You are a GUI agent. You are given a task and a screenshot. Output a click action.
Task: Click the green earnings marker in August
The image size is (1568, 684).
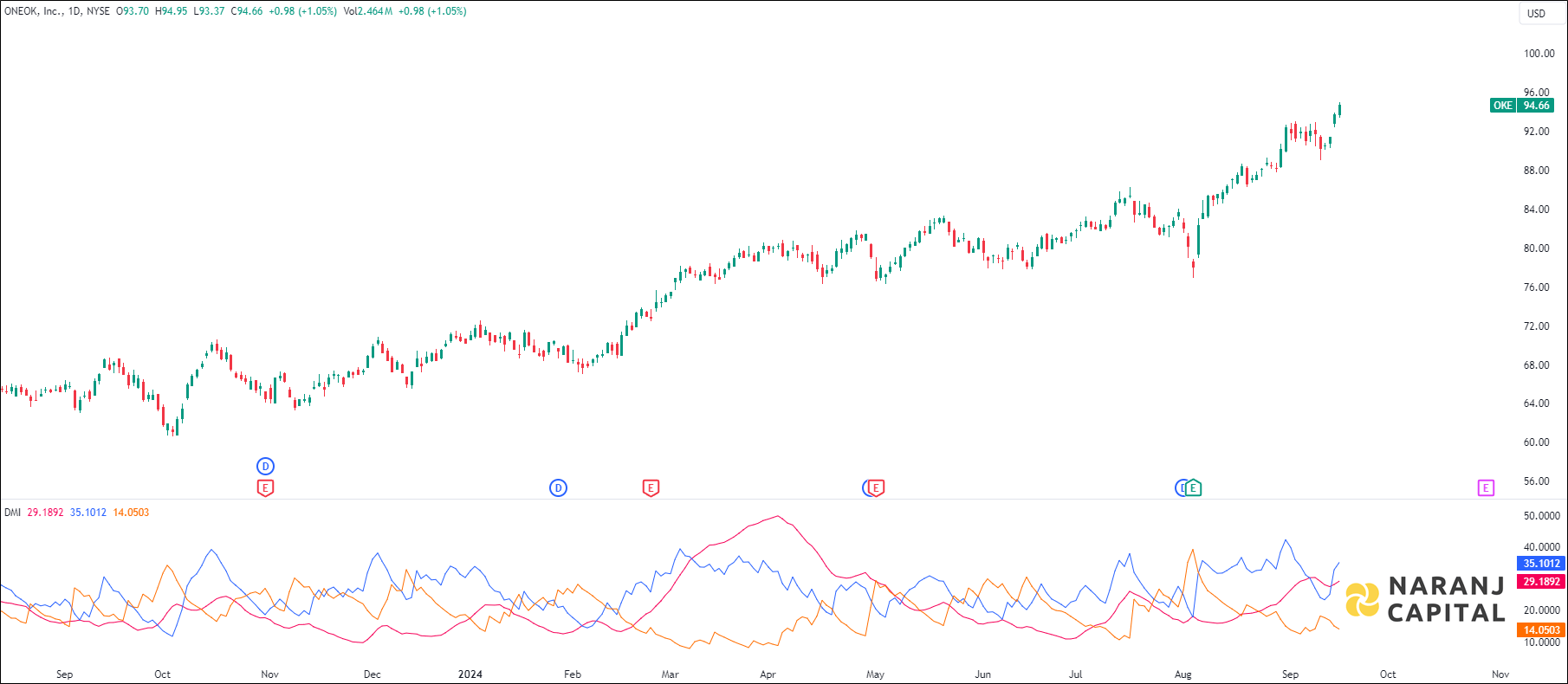1194,488
